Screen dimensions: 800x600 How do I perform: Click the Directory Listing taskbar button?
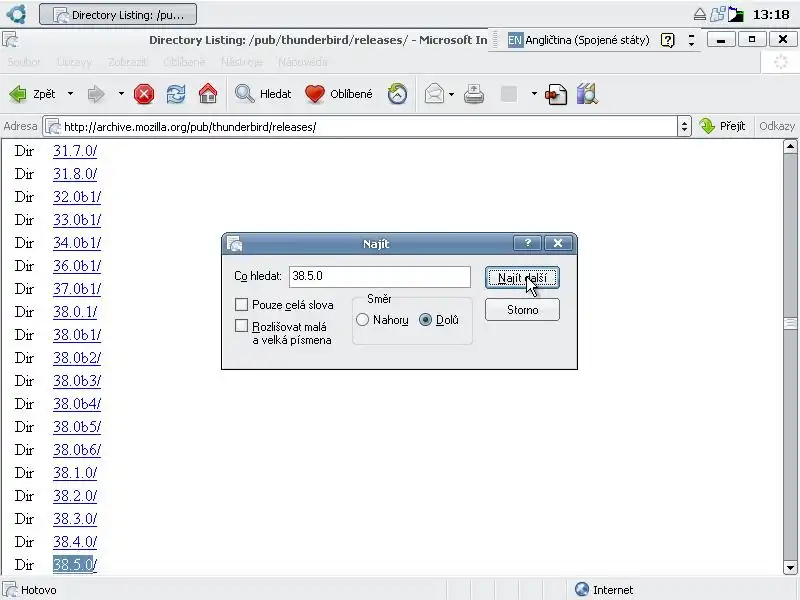(x=118, y=14)
